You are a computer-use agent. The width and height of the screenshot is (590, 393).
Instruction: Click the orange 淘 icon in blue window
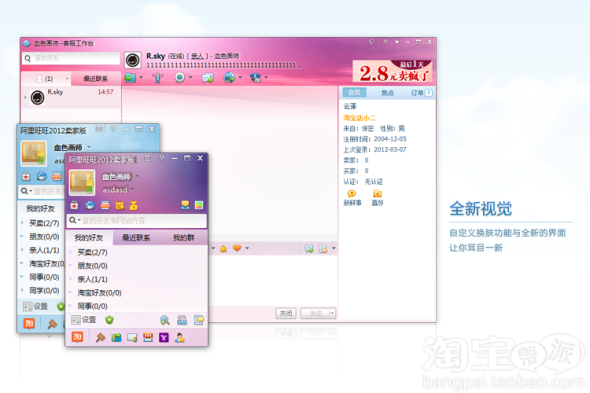[29, 323]
